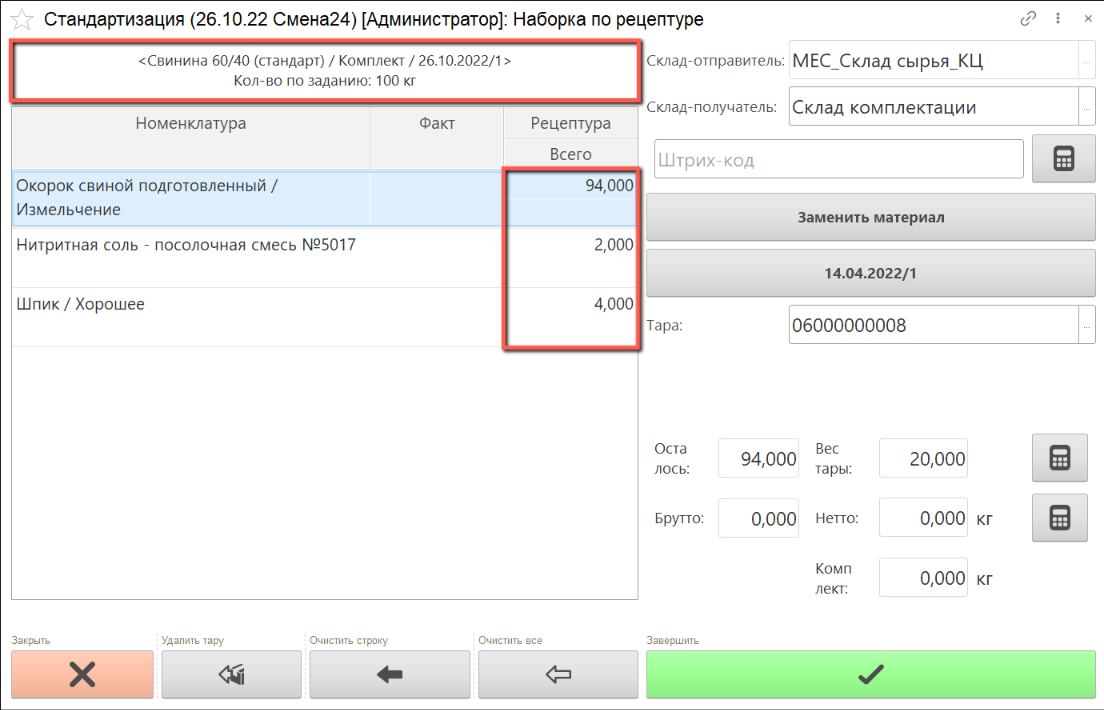Open calculator beside the barcode field
Image resolution: width=1104 pixels, height=710 pixels.
pyautogui.click(x=1063, y=159)
